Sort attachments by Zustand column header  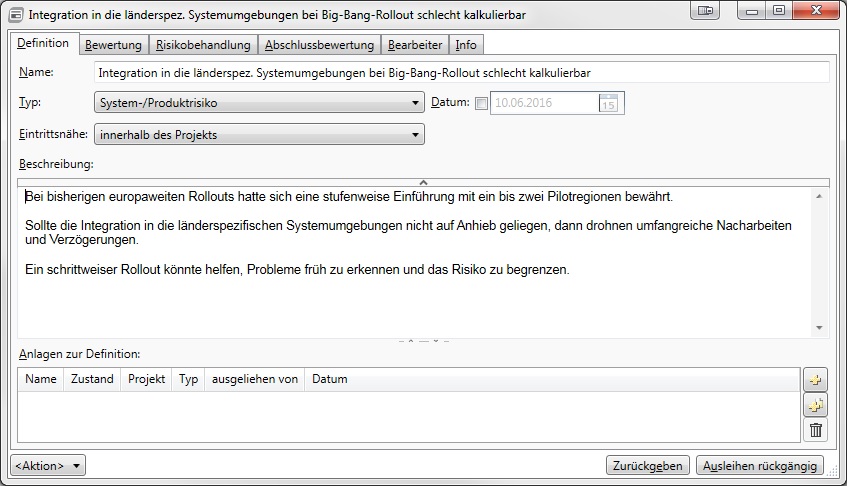[92, 379]
